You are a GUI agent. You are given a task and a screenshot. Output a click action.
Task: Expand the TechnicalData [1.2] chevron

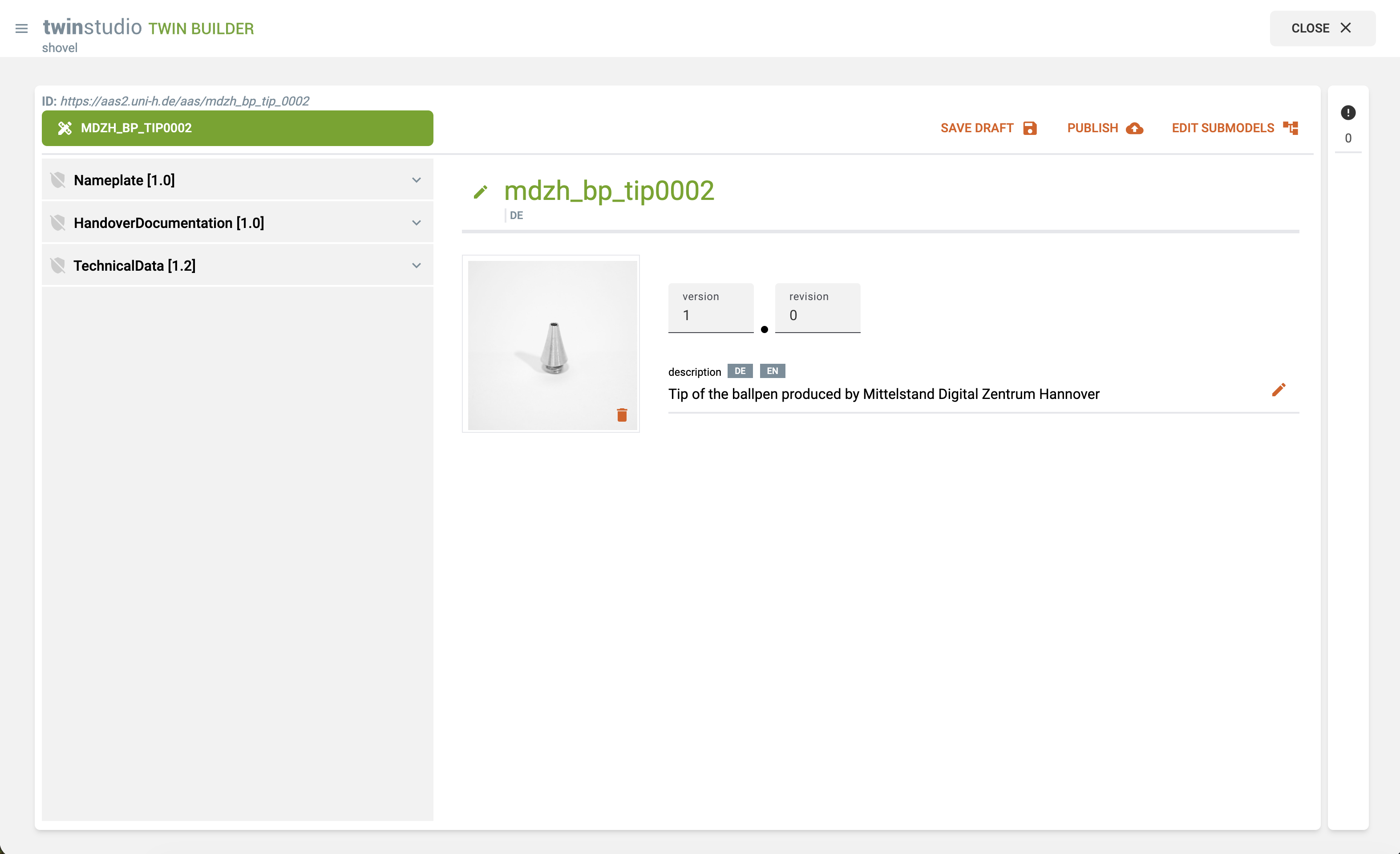click(x=417, y=265)
